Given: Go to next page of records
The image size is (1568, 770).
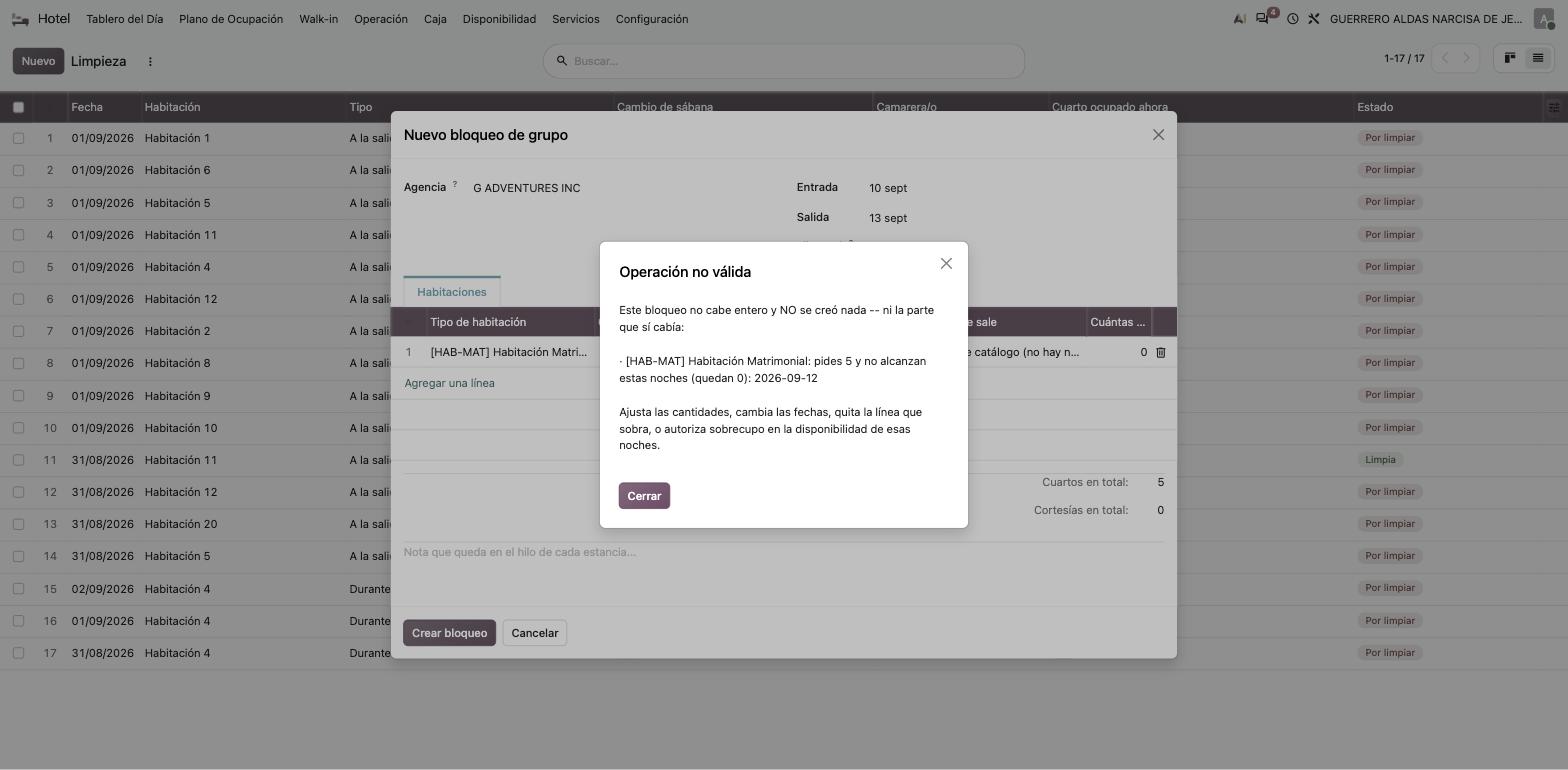Looking at the screenshot, I should [1467, 58].
